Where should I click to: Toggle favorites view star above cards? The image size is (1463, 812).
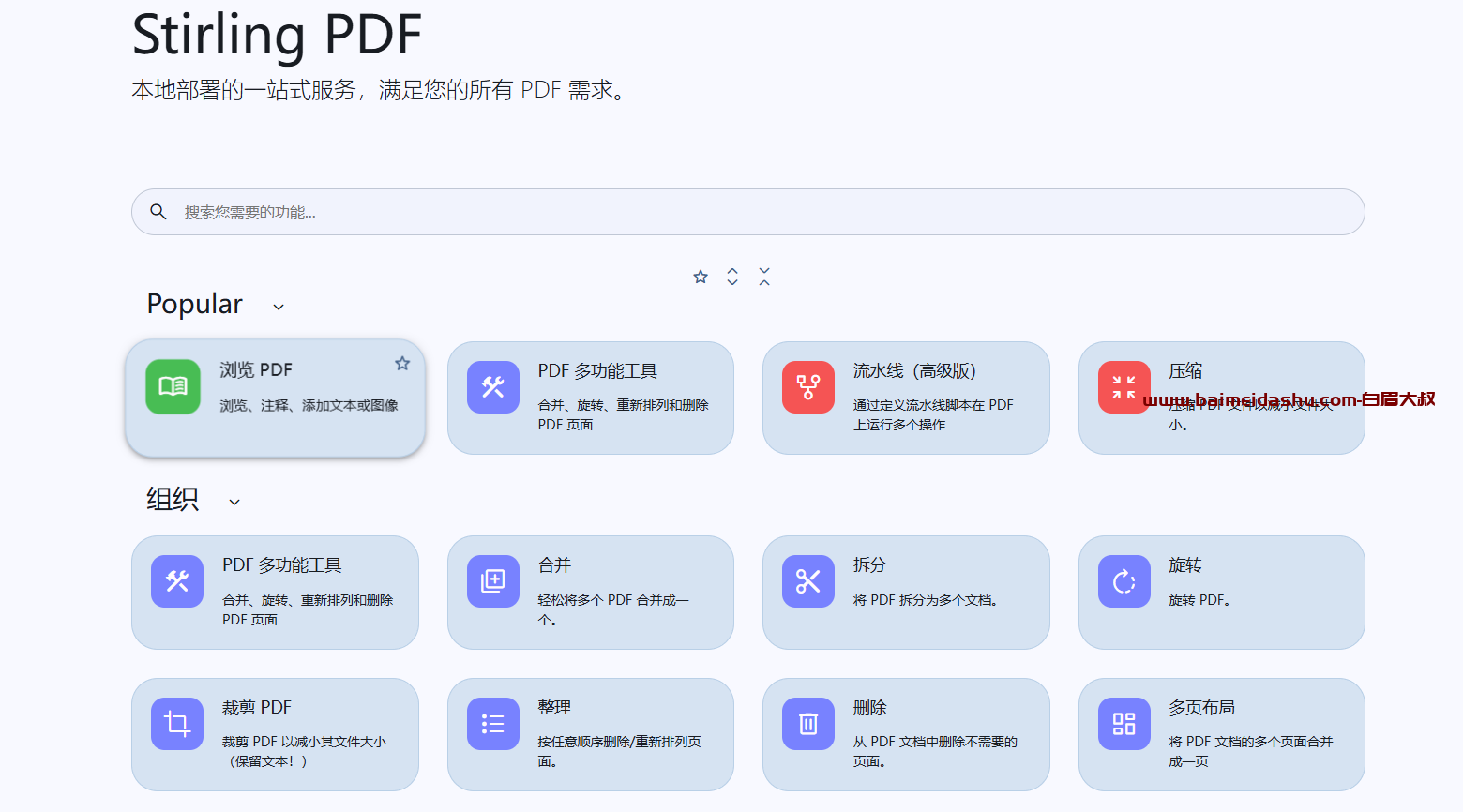[701, 277]
